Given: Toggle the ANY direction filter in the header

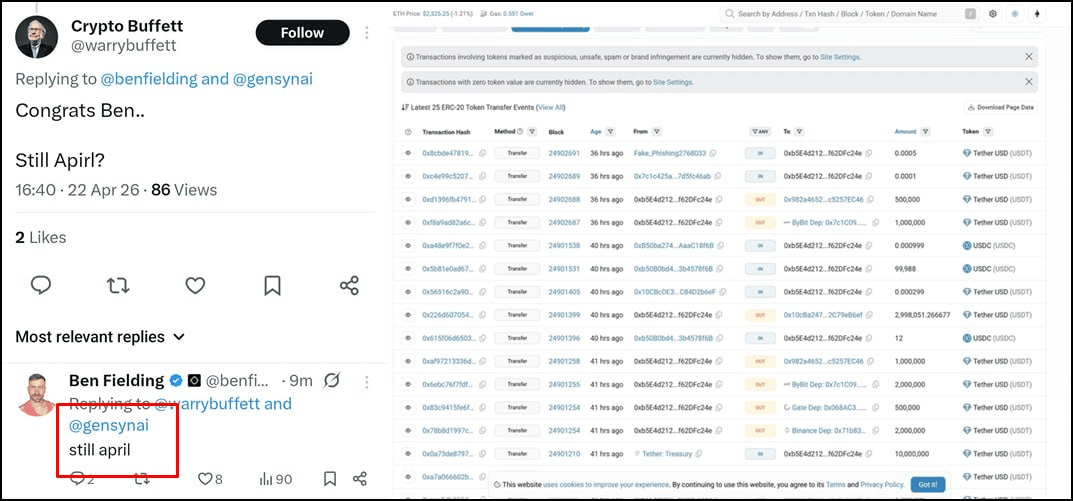Looking at the screenshot, I should (760, 132).
